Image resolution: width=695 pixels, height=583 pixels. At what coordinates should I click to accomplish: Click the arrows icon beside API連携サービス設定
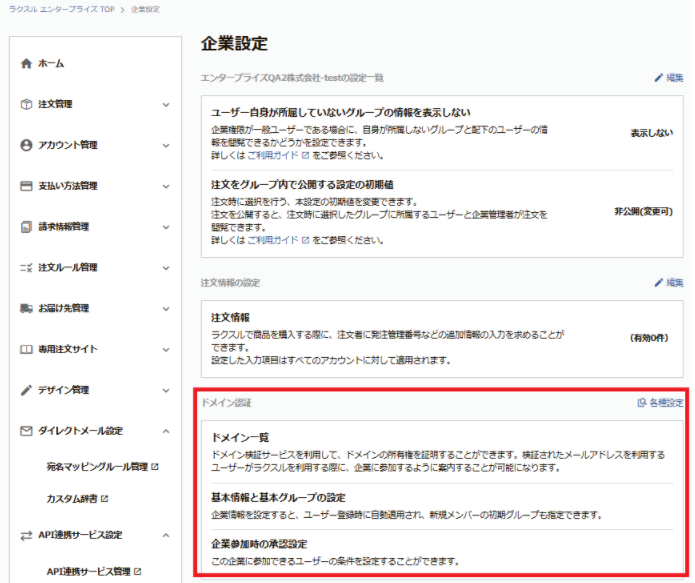coord(26,536)
